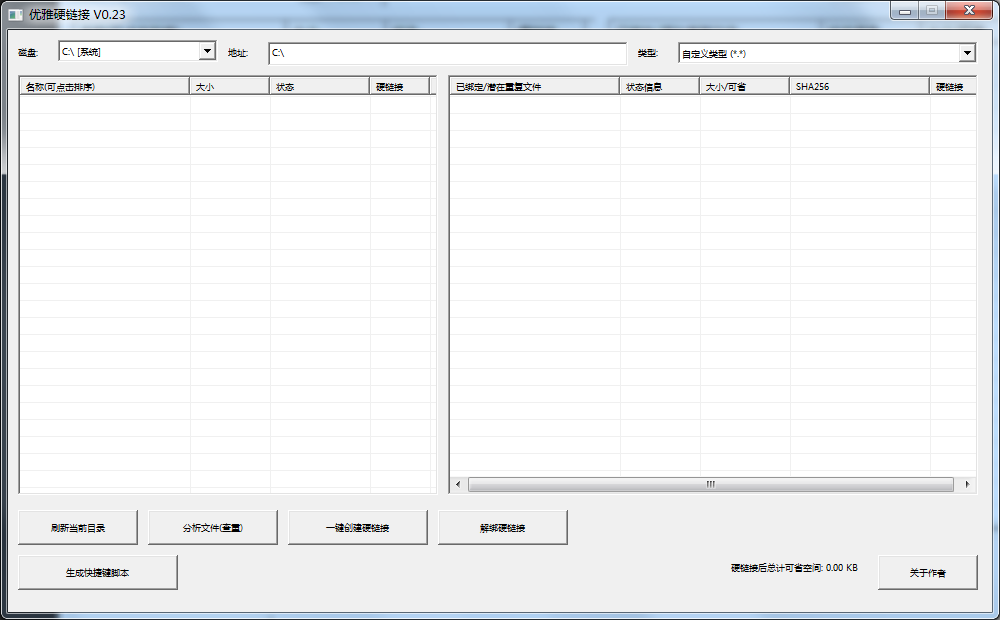
Task: Click the app icon in the title bar
Action: tap(16, 14)
